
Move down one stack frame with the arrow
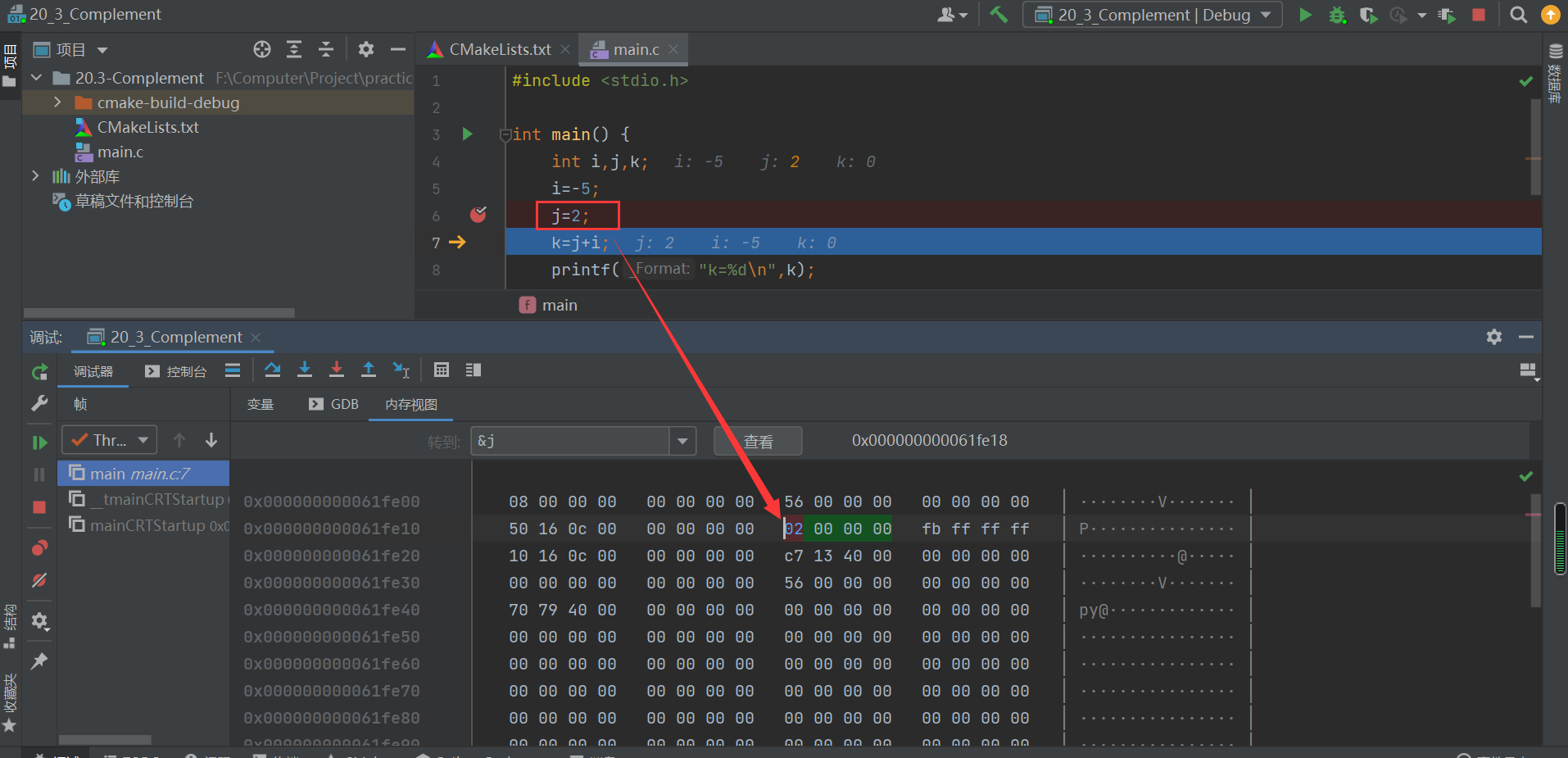coord(211,440)
